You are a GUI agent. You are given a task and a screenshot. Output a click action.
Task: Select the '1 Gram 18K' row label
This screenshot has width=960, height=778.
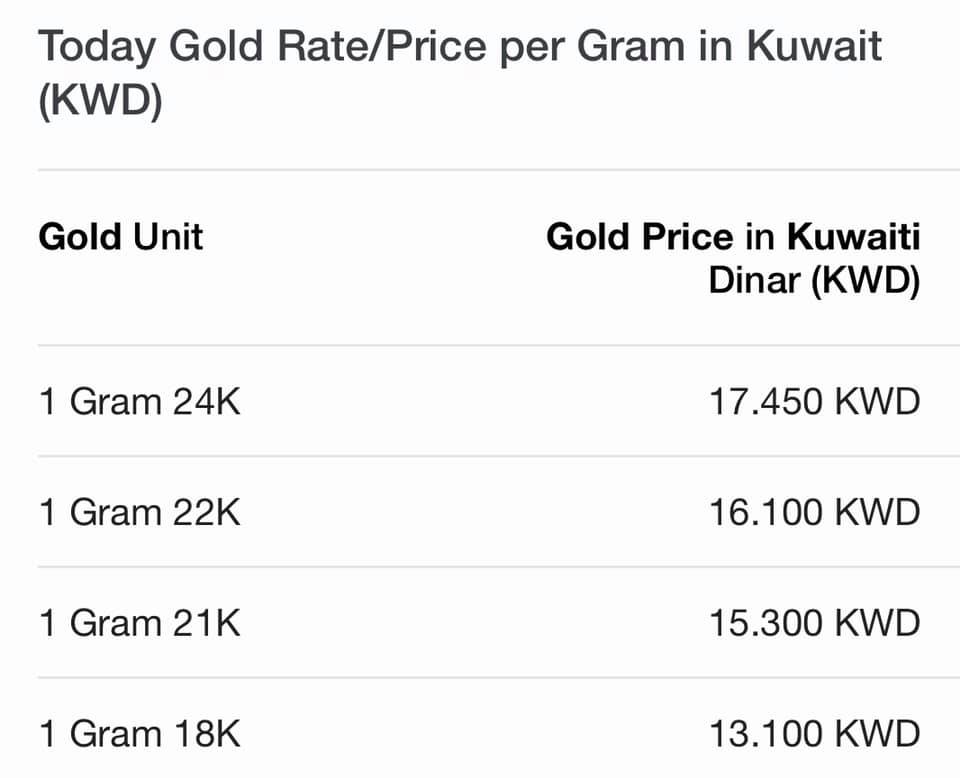(140, 734)
